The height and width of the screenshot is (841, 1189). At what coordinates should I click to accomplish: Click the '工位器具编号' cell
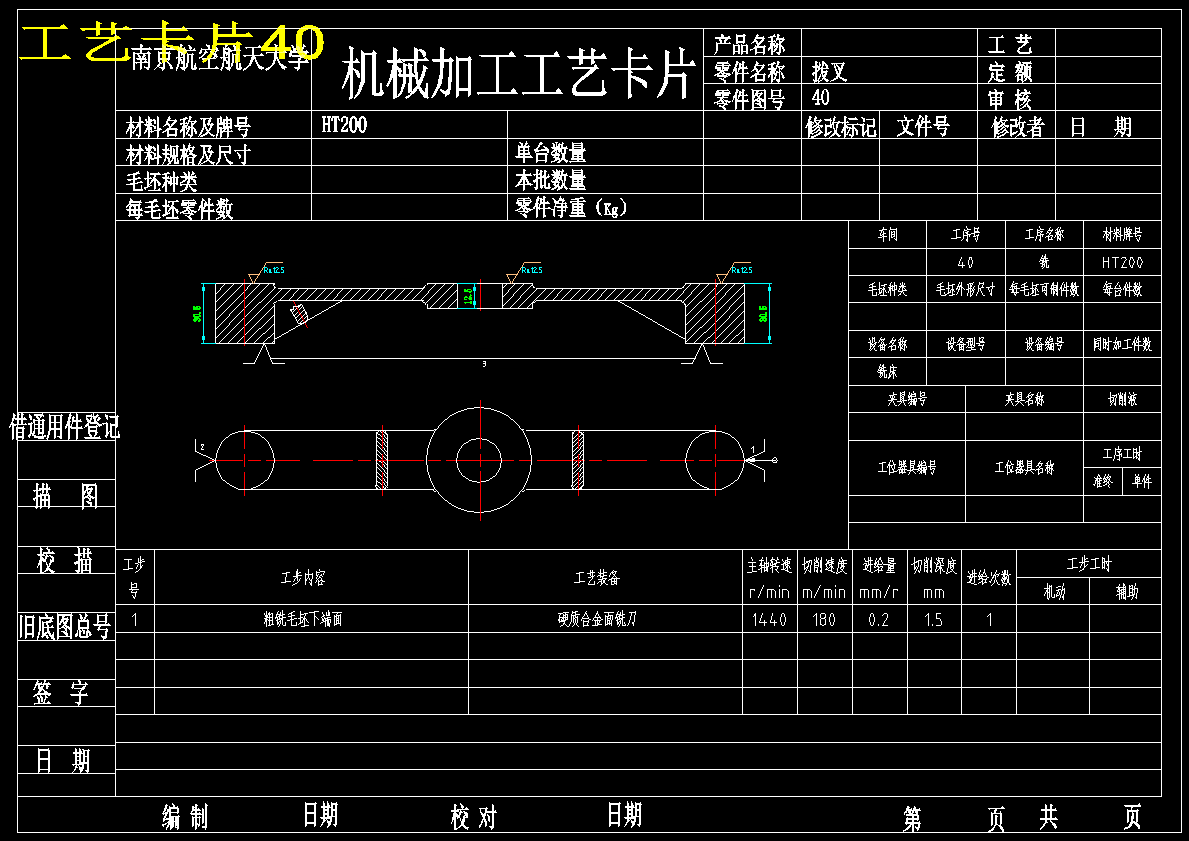point(907,467)
